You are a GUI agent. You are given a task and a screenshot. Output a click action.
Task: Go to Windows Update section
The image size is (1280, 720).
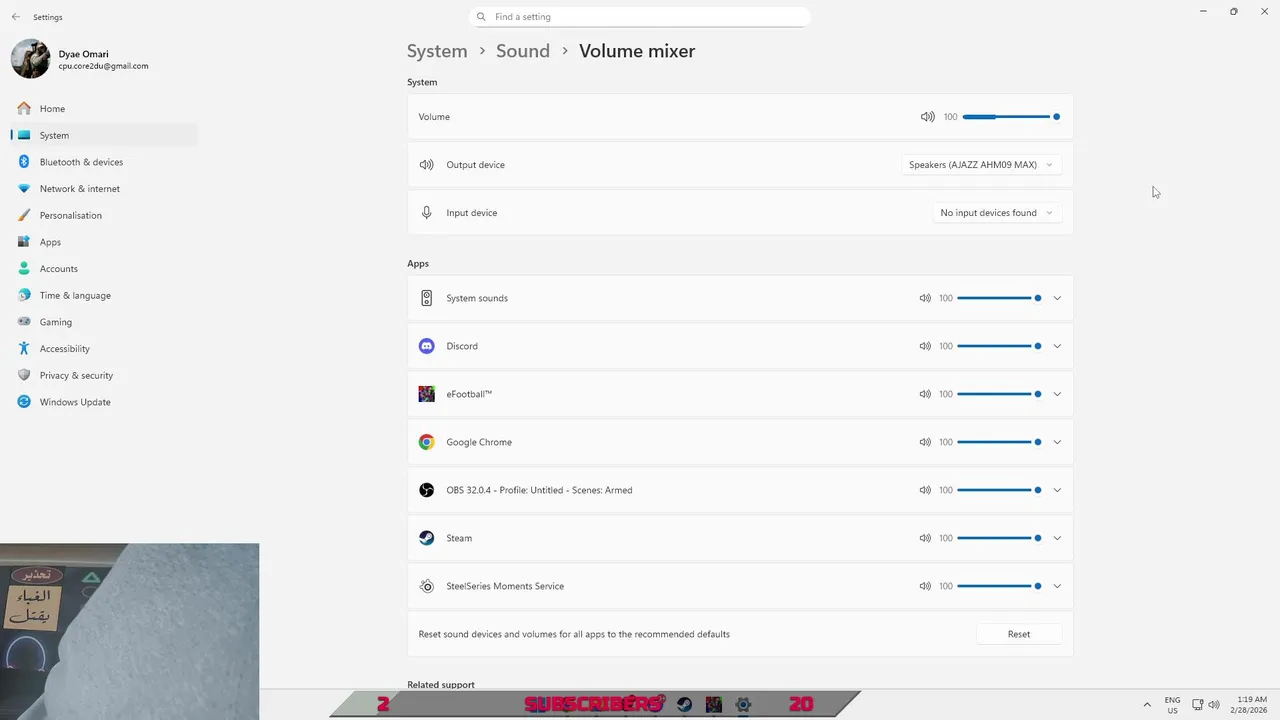click(x=75, y=402)
